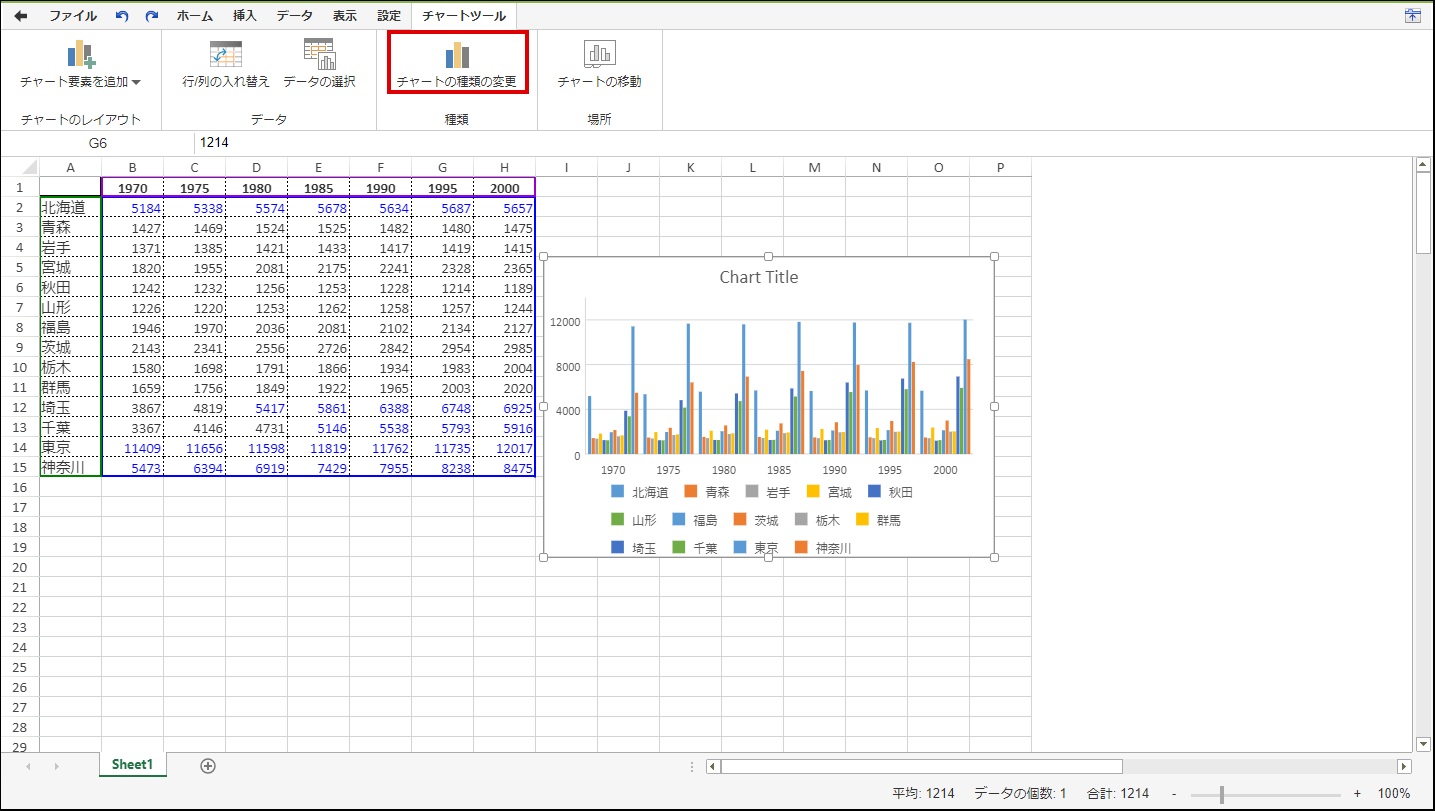Image resolution: width=1435 pixels, height=811 pixels.
Task: Click cell containing 神奈川
Action: 70,467
